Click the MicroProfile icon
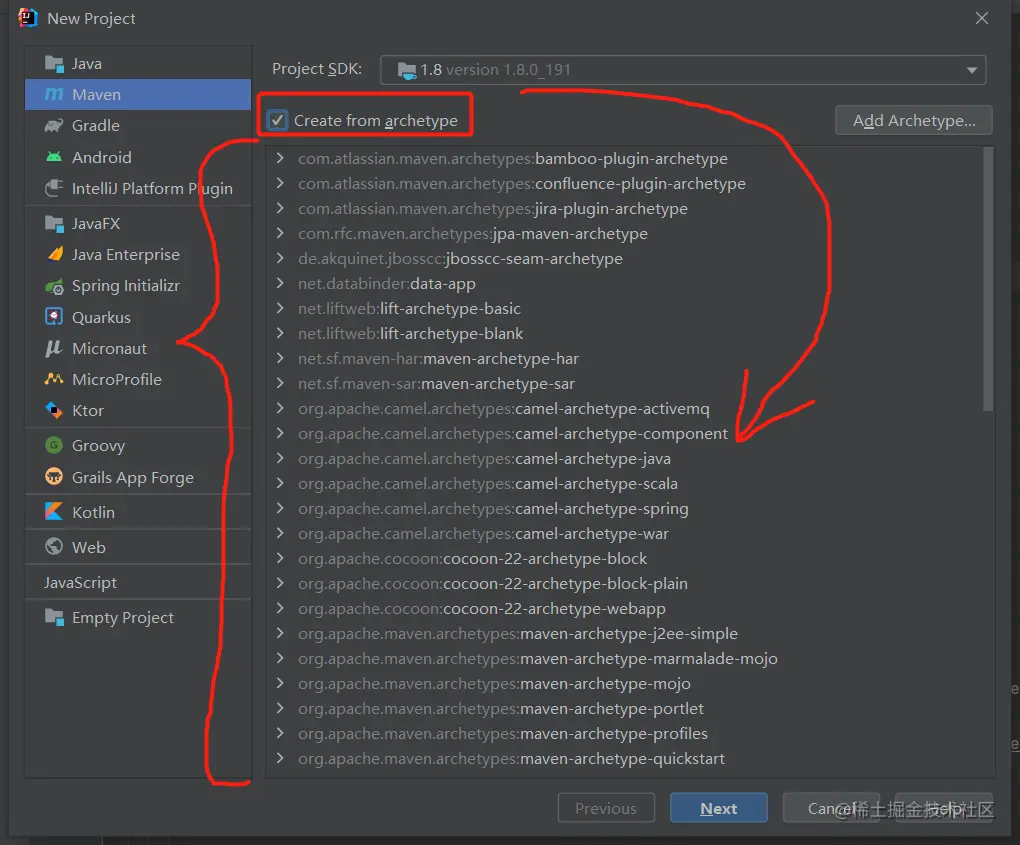This screenshot has height=845, width=1020. tap(54, 379)
